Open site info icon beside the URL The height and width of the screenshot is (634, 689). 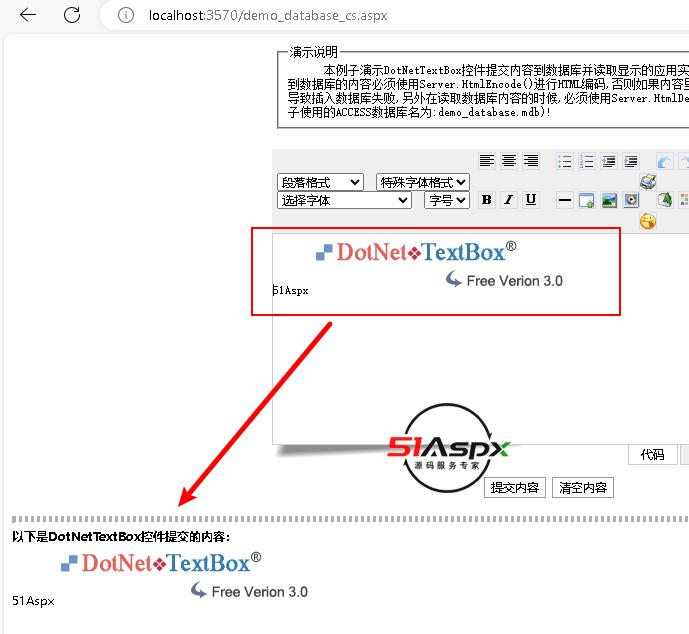coord(126,15)
